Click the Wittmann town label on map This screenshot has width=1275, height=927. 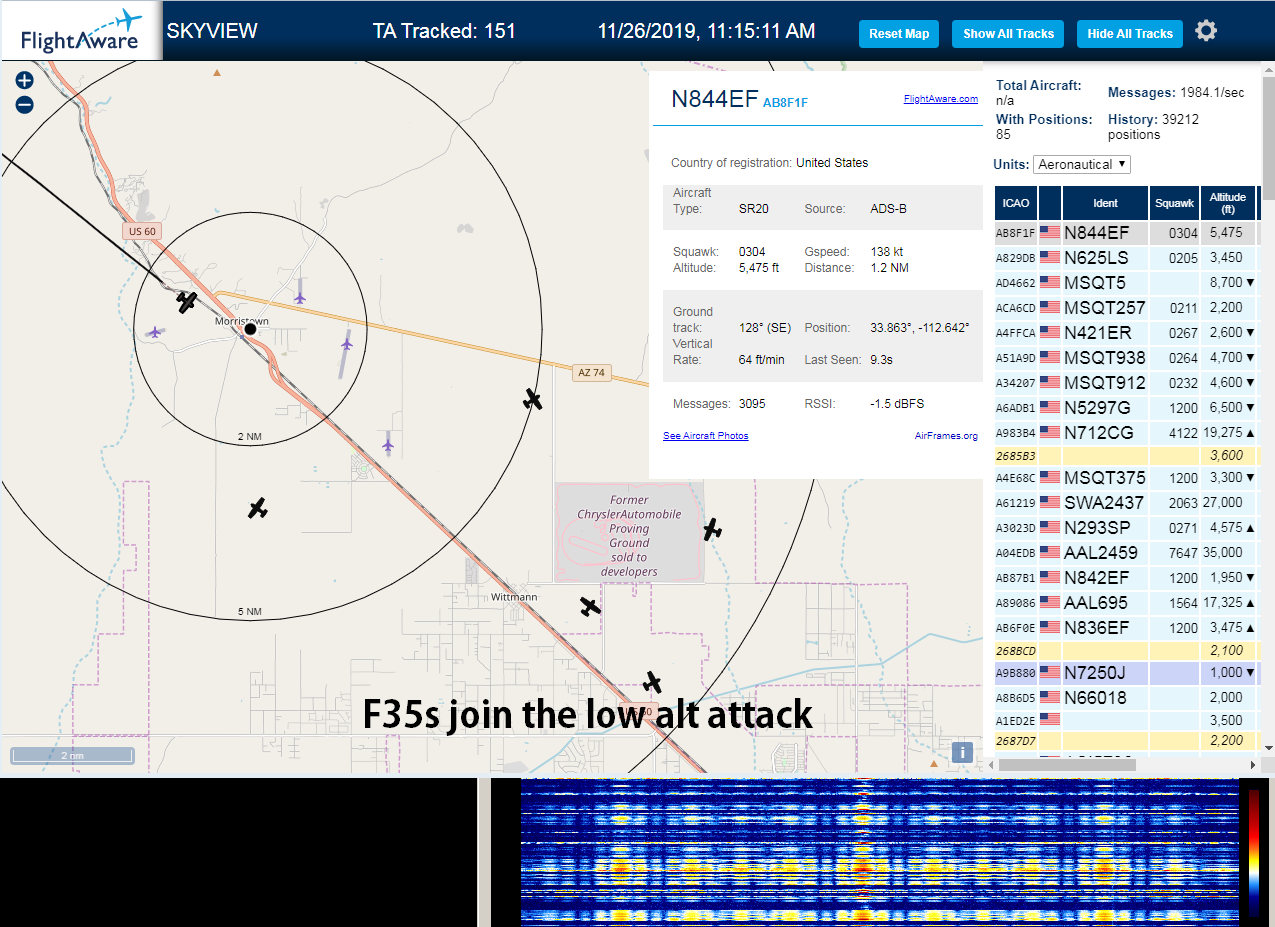click(x=514, y=597)
